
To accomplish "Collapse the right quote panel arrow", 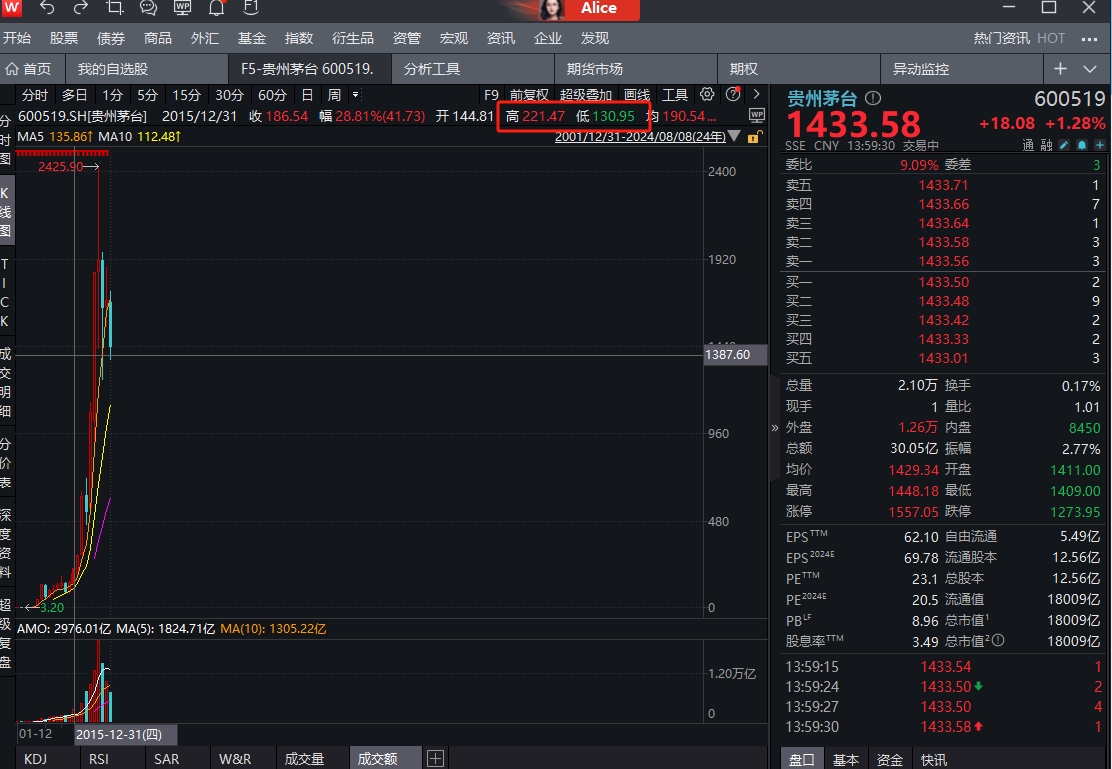I will click(774, 428).
